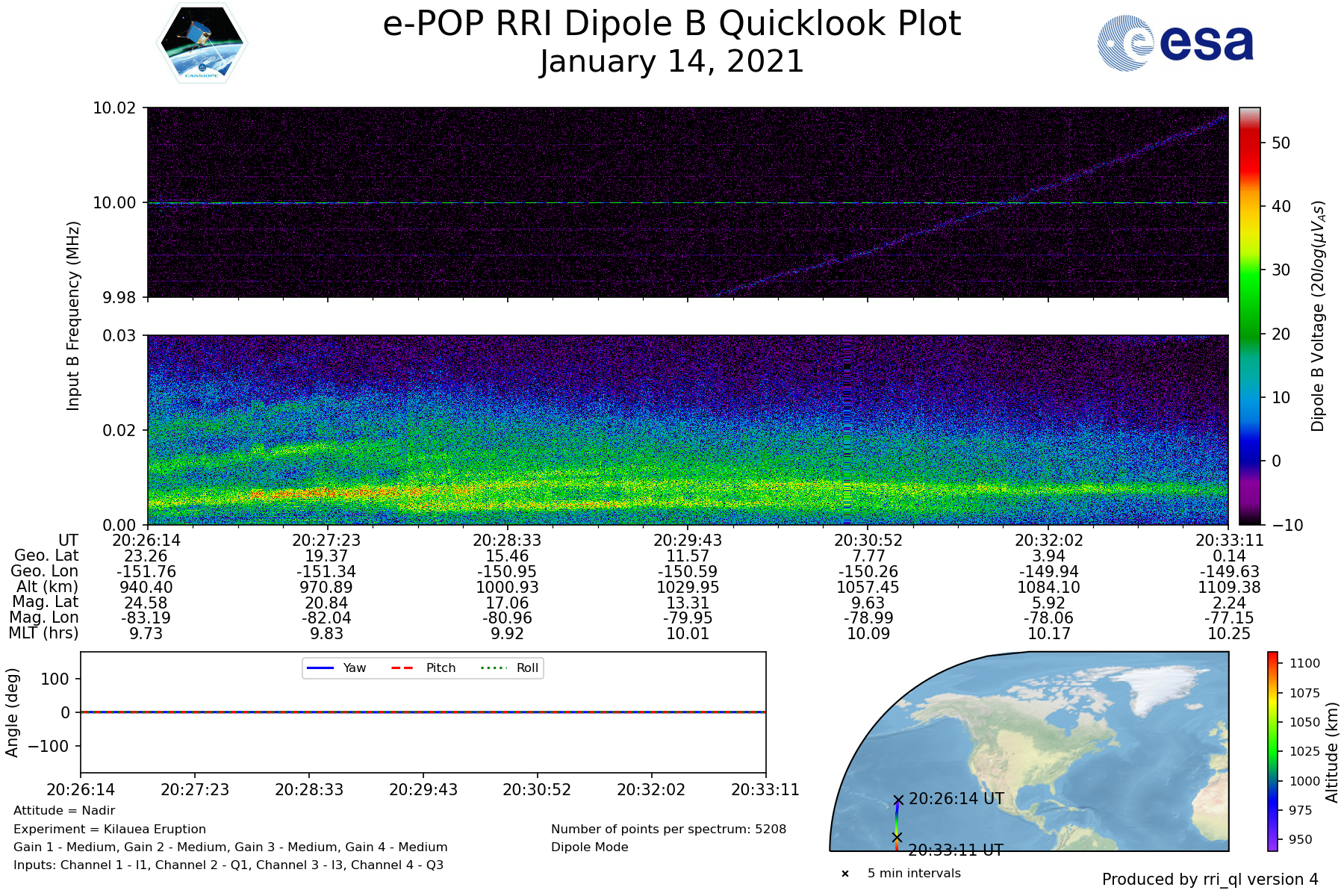Click the x marker at 20:26:14 UT on map

[x=898, y=800]
